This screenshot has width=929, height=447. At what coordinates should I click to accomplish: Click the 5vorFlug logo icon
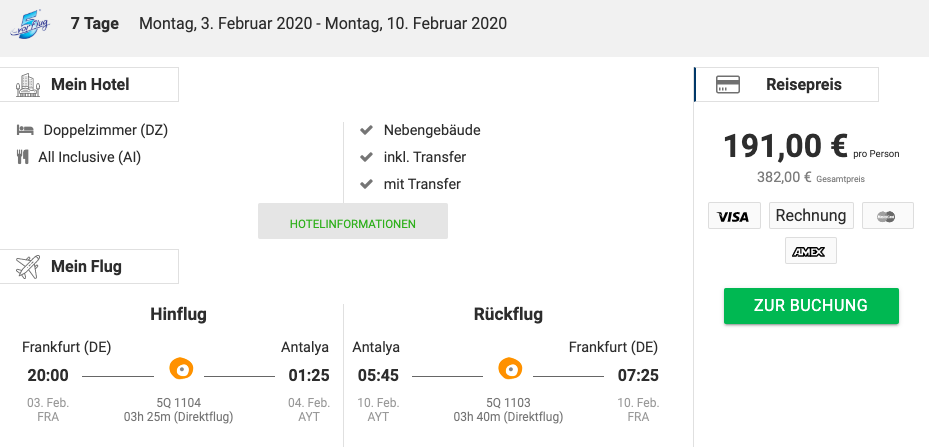click(30, 25)
